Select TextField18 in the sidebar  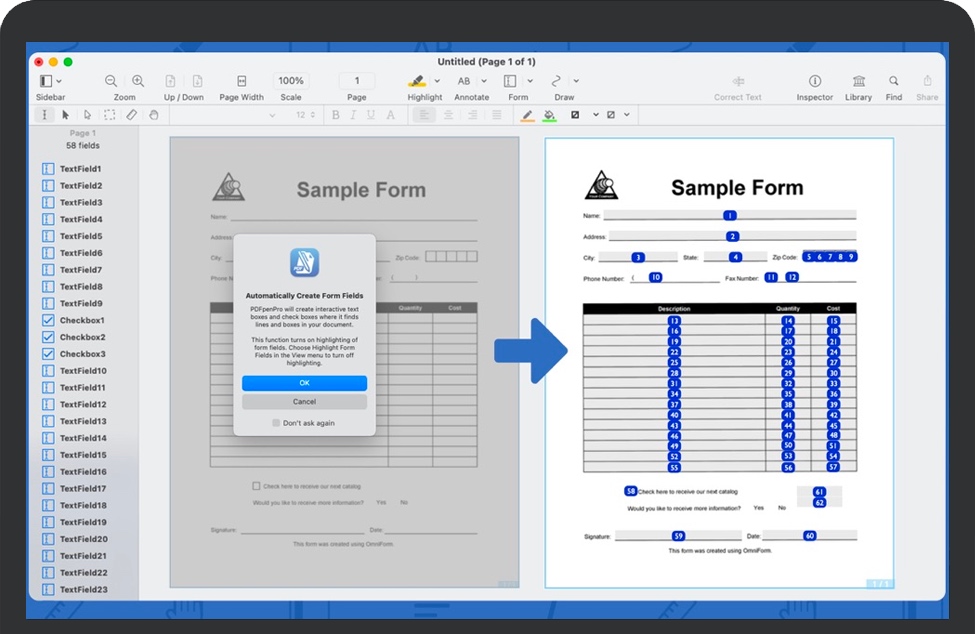click(x=74, y=505)
